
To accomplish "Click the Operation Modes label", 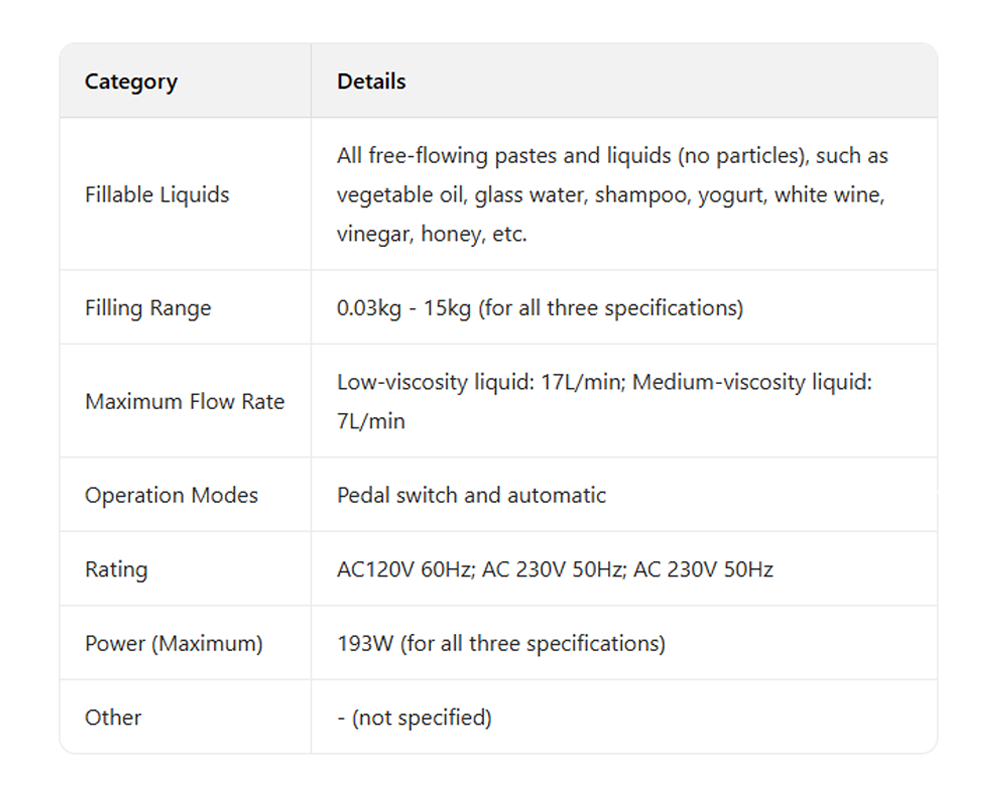I will [171, 496].
